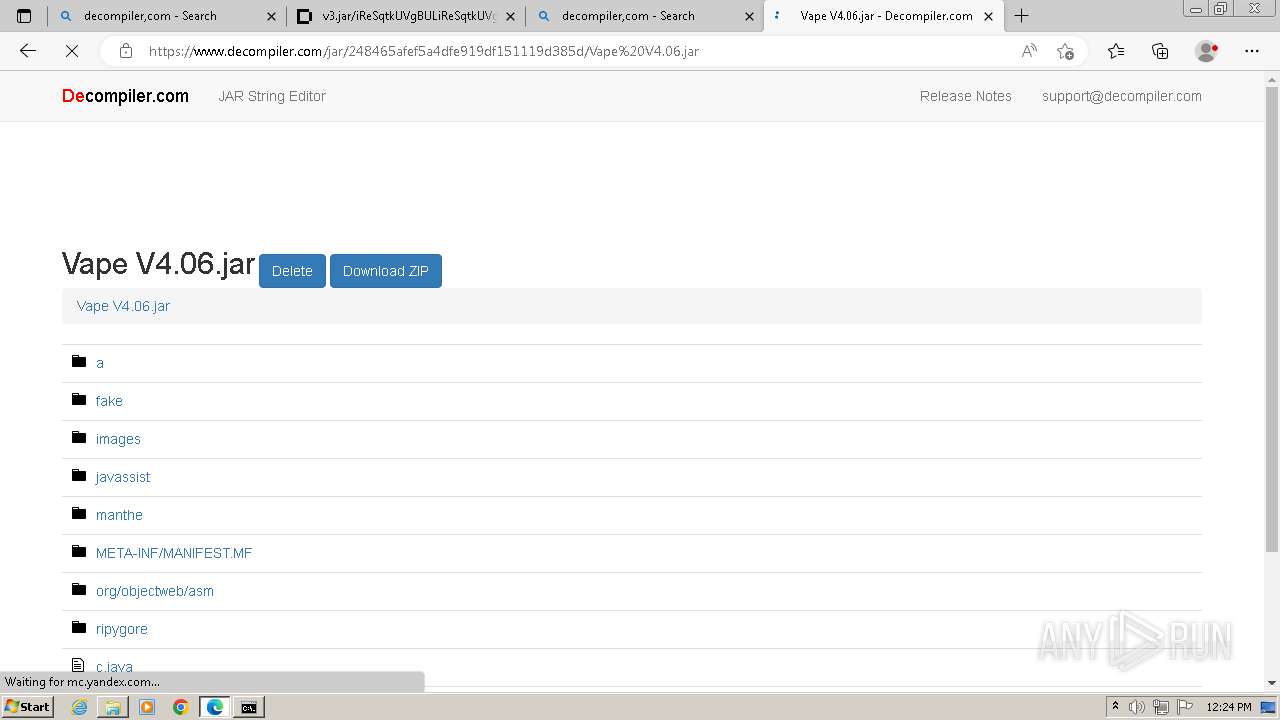Click the Delete button
1280x720 pixels.
click(292, 271)
